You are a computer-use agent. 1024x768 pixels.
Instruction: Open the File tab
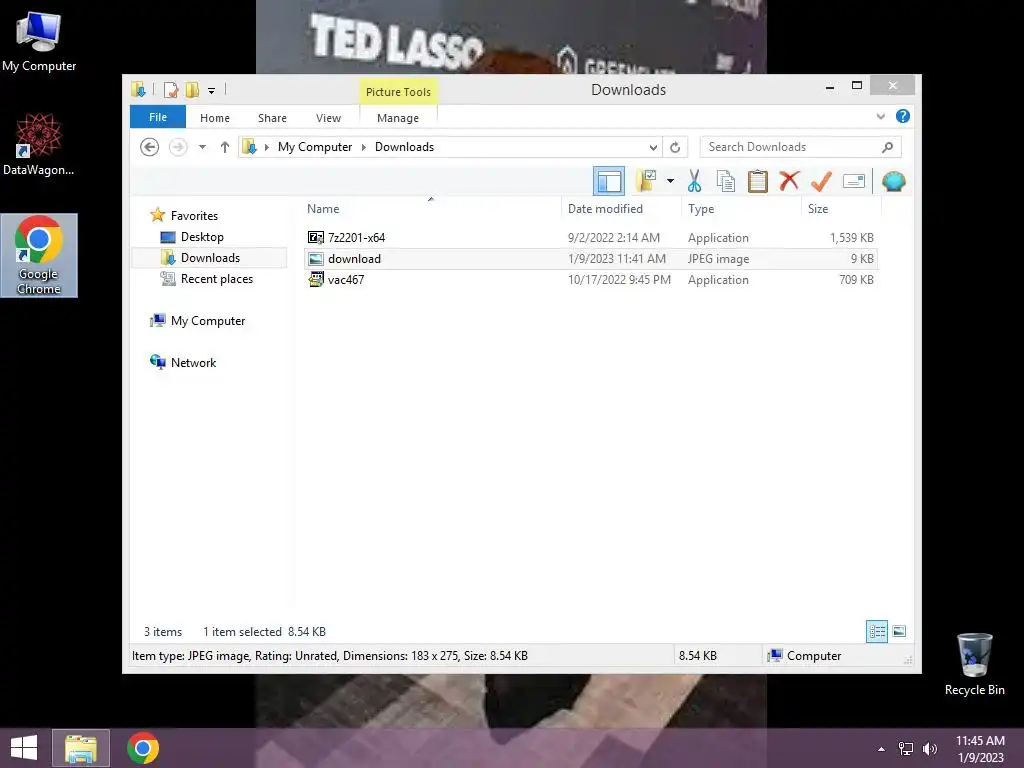[158, 117]
